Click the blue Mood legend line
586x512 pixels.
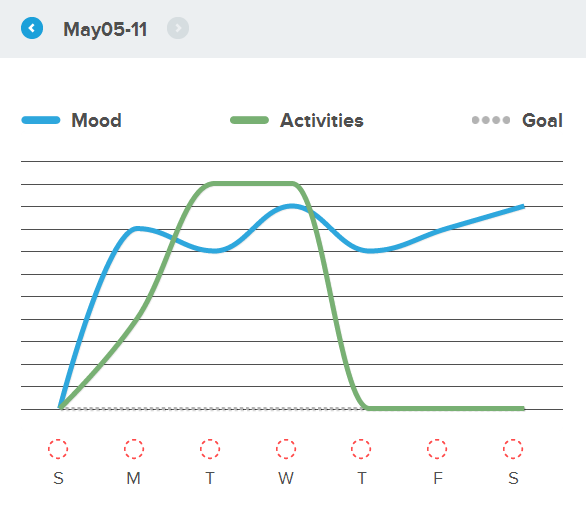pyautogui.click(x=41, y=120)
